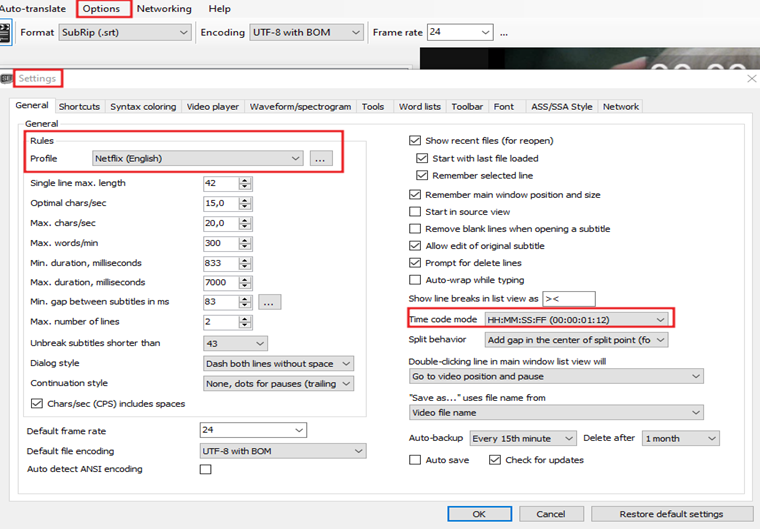Open the Auto-backup interval dropdown
The height and width of the screenshot is (529, 760).
pos(523,438)
